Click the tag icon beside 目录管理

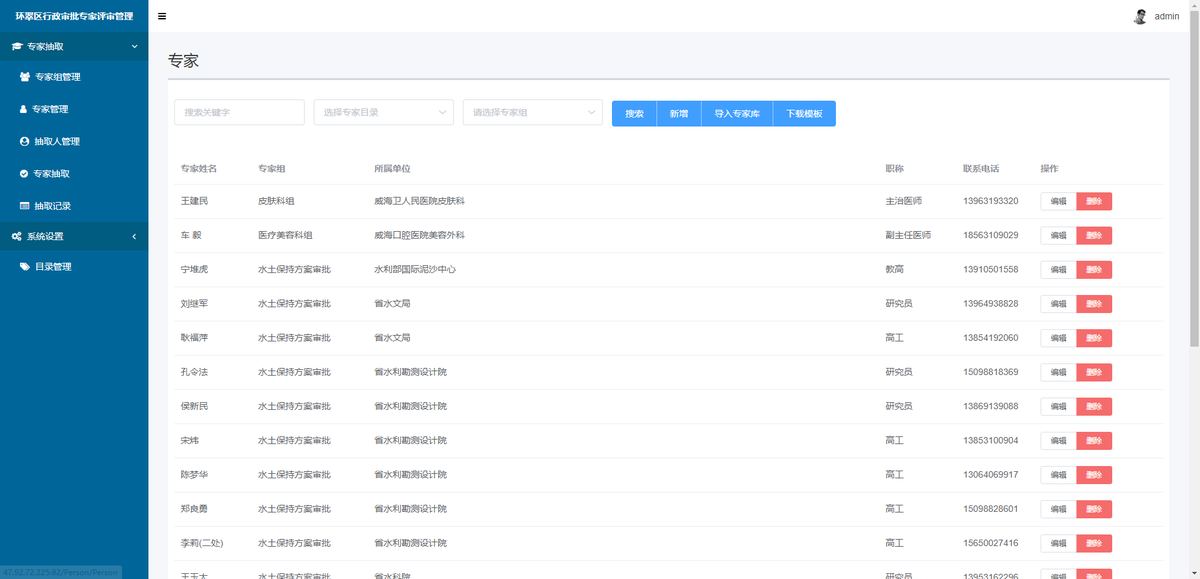pos(25,267)
